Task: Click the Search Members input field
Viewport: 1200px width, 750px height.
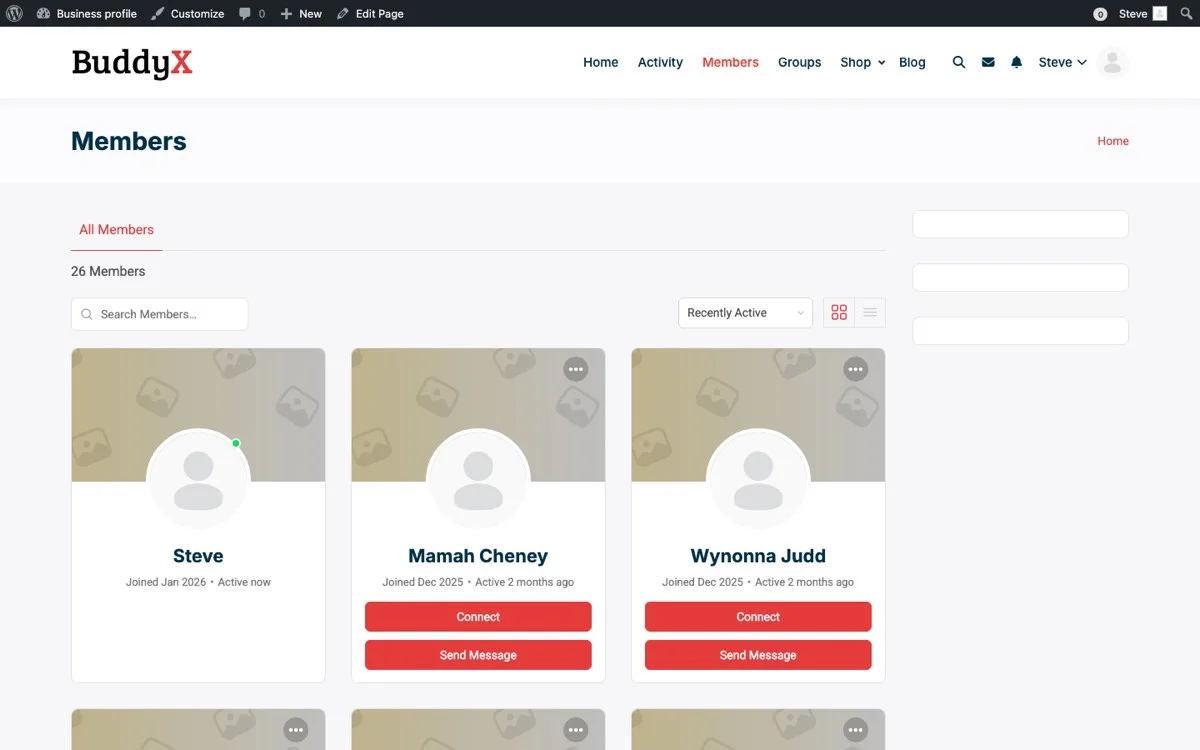Action: 159,314
